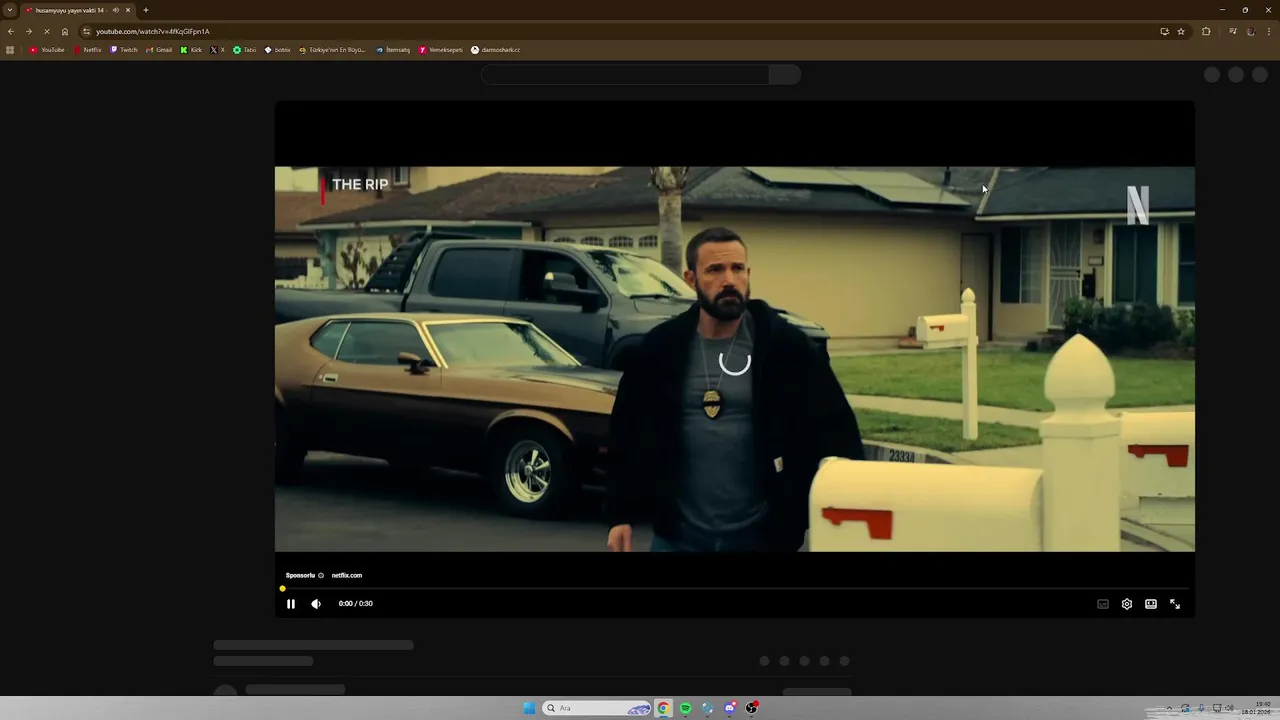Go forward in the browser
The image size is (1280, 720).
click(x=29, y=31)
